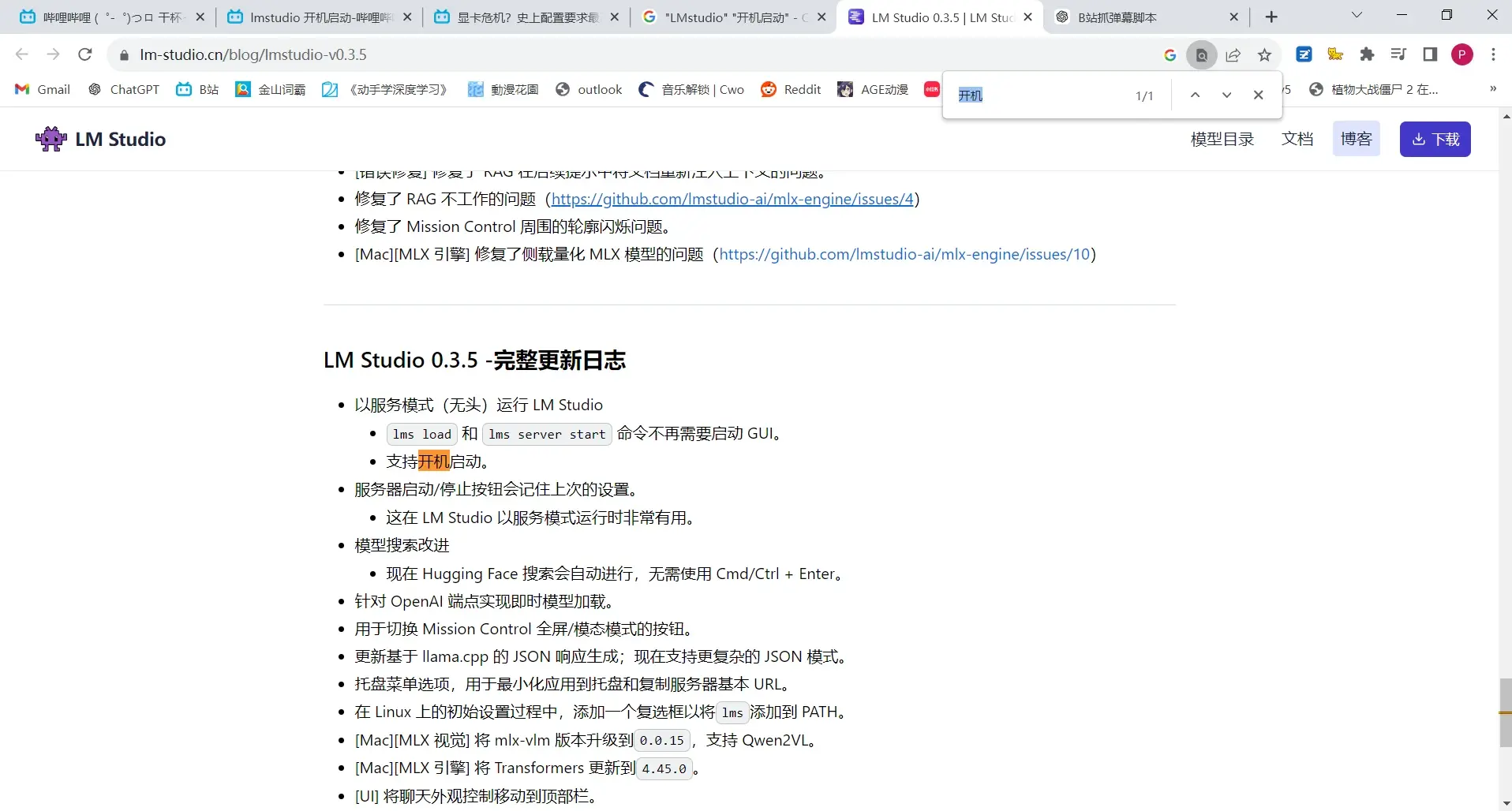Screen dimensions: 1512x811
Task: Click the share page icon
Action: point(1233,54)
